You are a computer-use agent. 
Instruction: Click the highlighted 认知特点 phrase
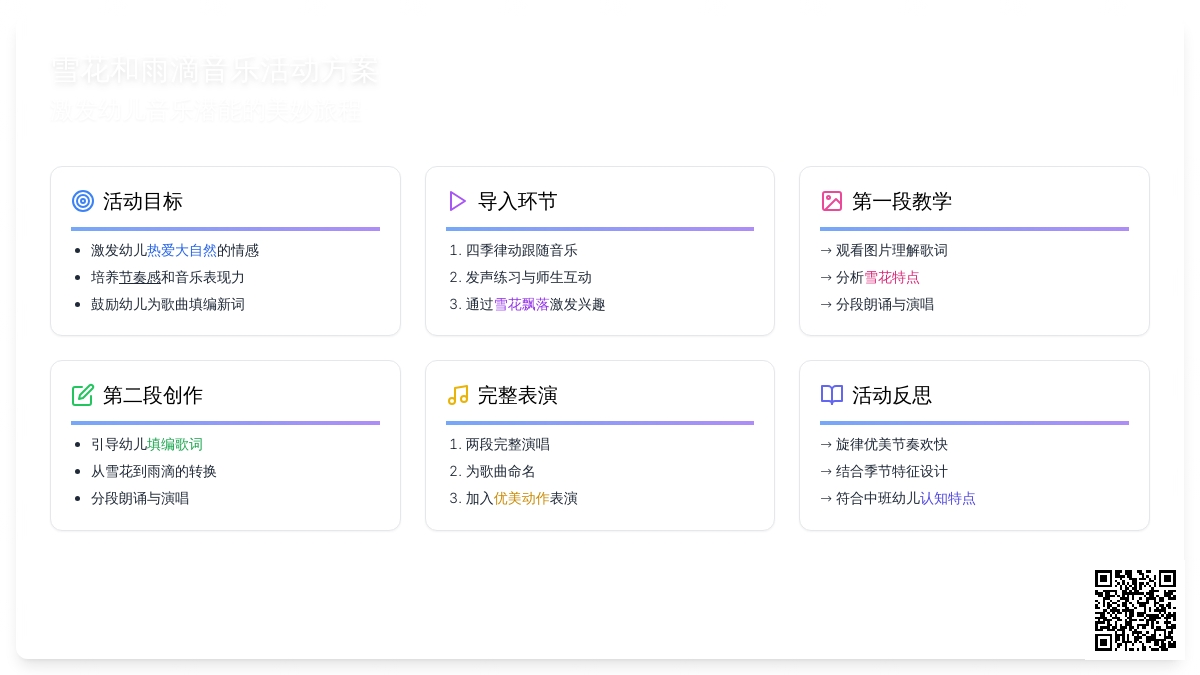tap(948, 498)
